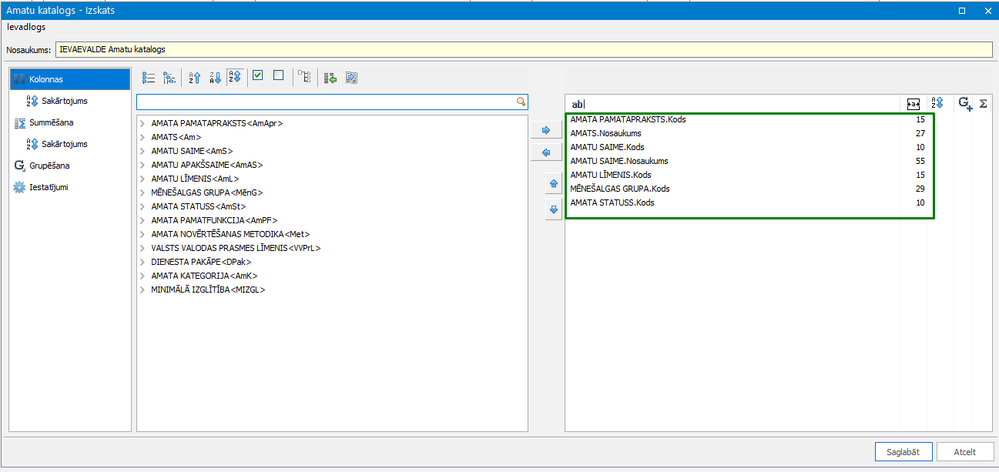Image resolution: width=999 pixels, height=472 pixels.
Task: Expand AMATA PAMATAPRAKSTS<AmApr> node
Action: (142, 124)
